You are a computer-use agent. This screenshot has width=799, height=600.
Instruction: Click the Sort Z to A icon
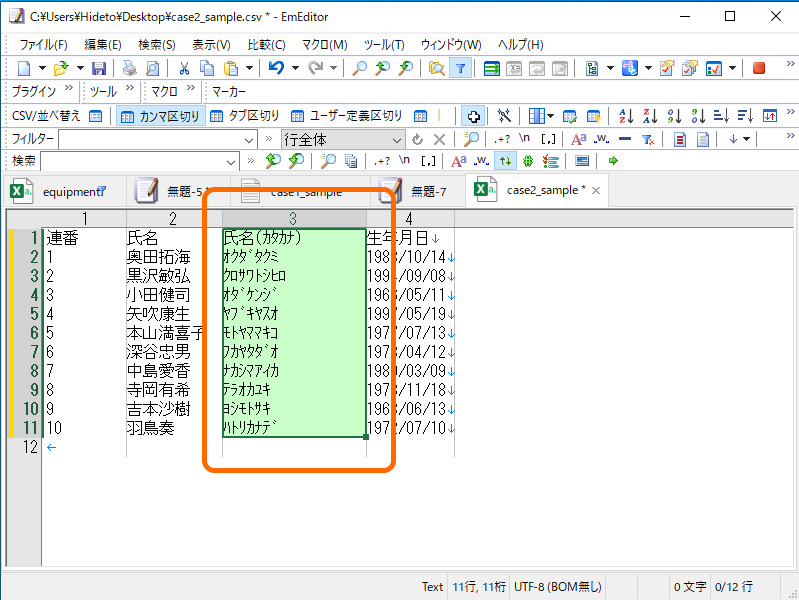click(650, 116)
